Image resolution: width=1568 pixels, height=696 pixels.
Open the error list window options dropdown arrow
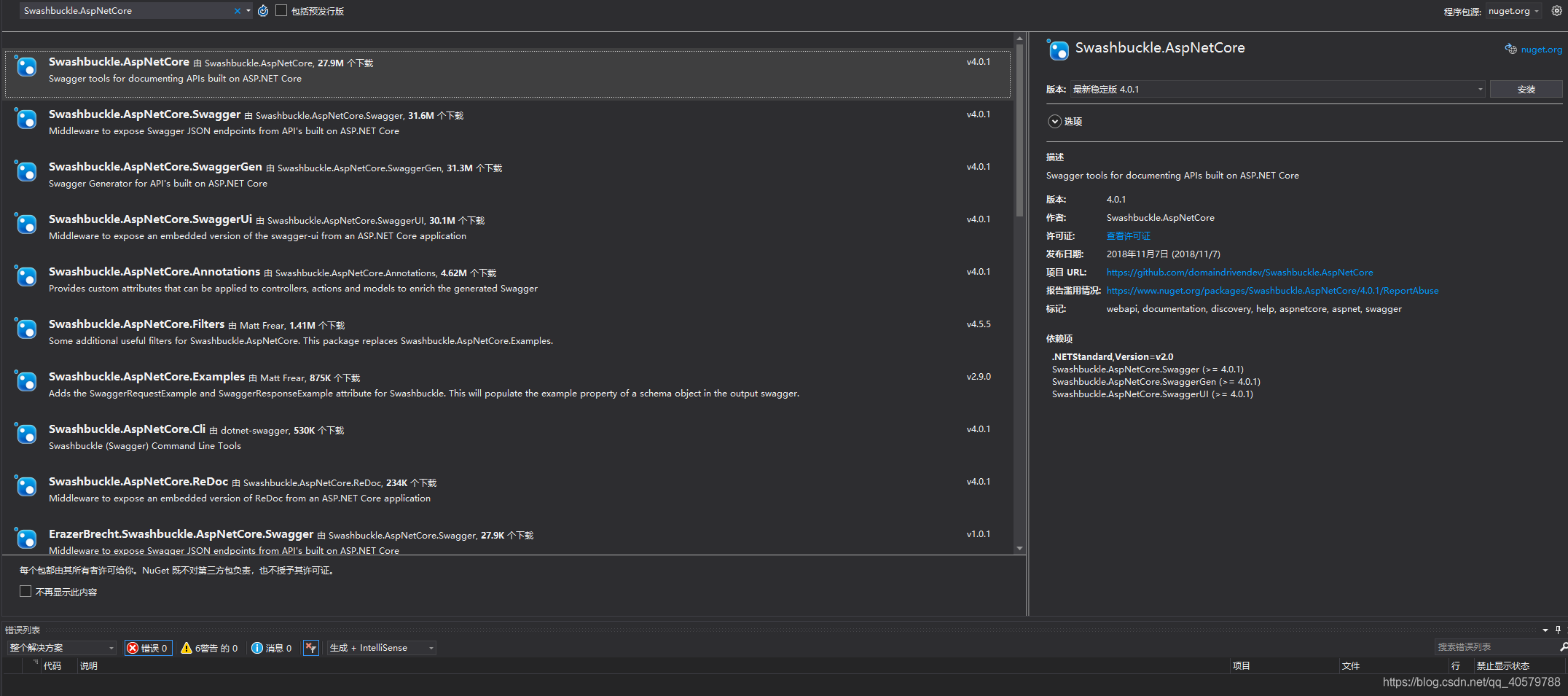coord(1545,630)
